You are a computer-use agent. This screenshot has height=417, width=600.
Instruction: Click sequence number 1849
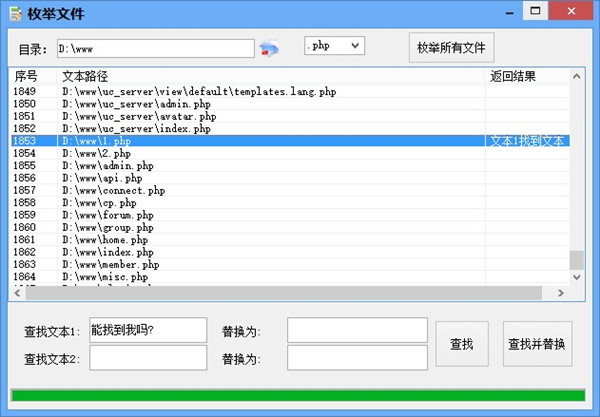point(24,91)
